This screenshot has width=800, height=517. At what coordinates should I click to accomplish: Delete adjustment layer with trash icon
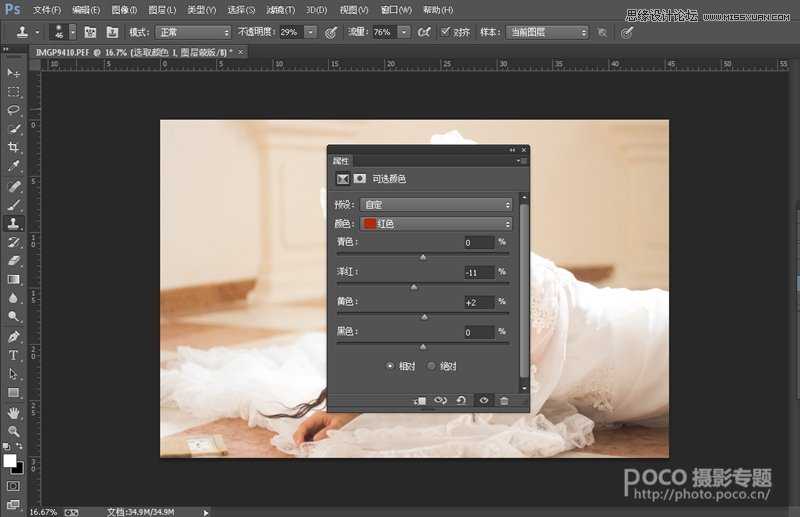pos(504,400)
